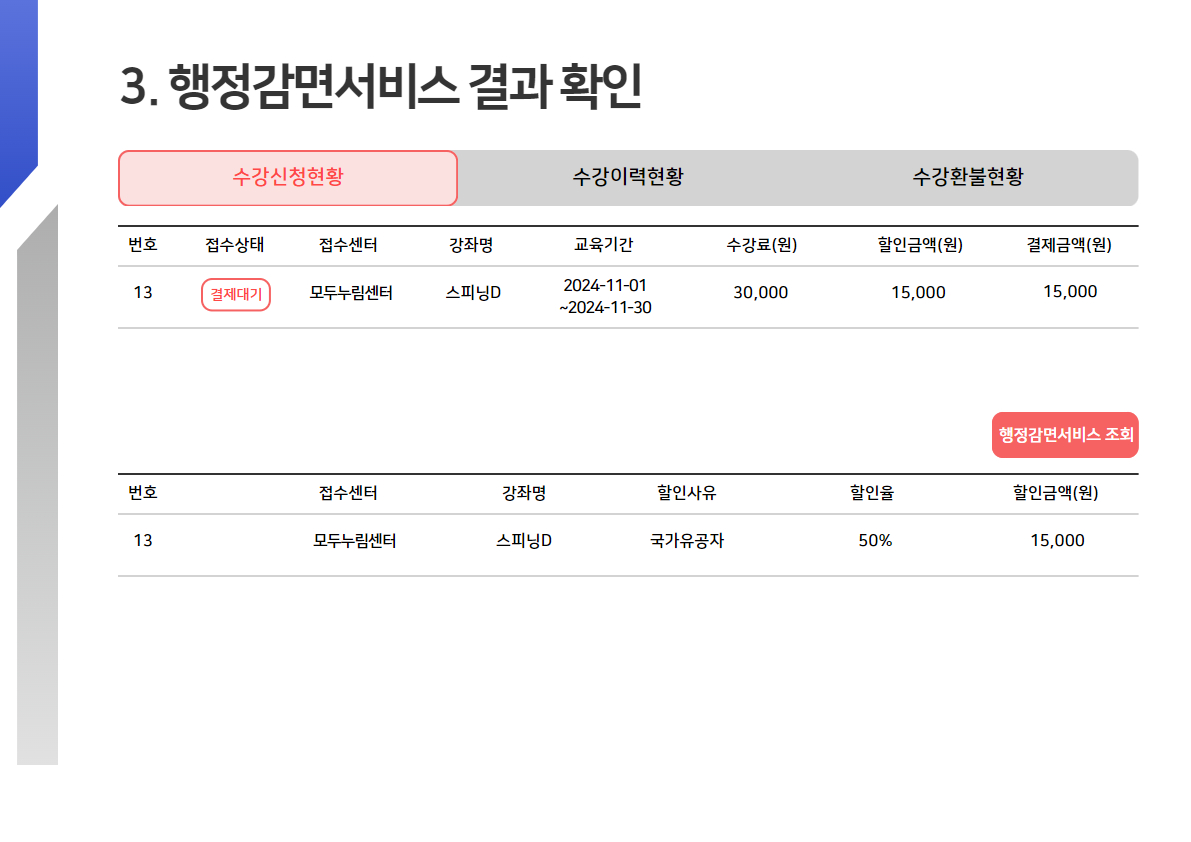Click 스피닝D in the discount results table
Screen dimensions: 1191x842
pyautogui.click(x=524, y=541)
